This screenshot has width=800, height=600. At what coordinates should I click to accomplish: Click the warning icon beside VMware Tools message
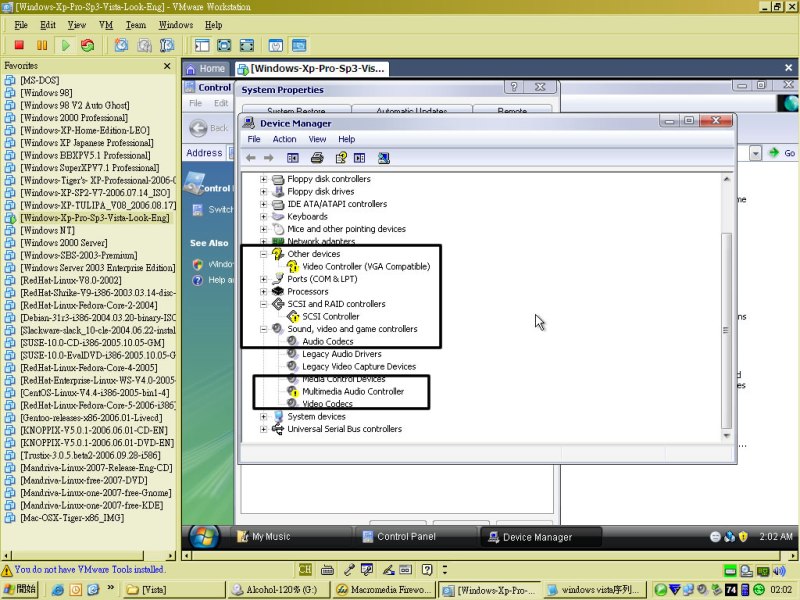(7, 570)
